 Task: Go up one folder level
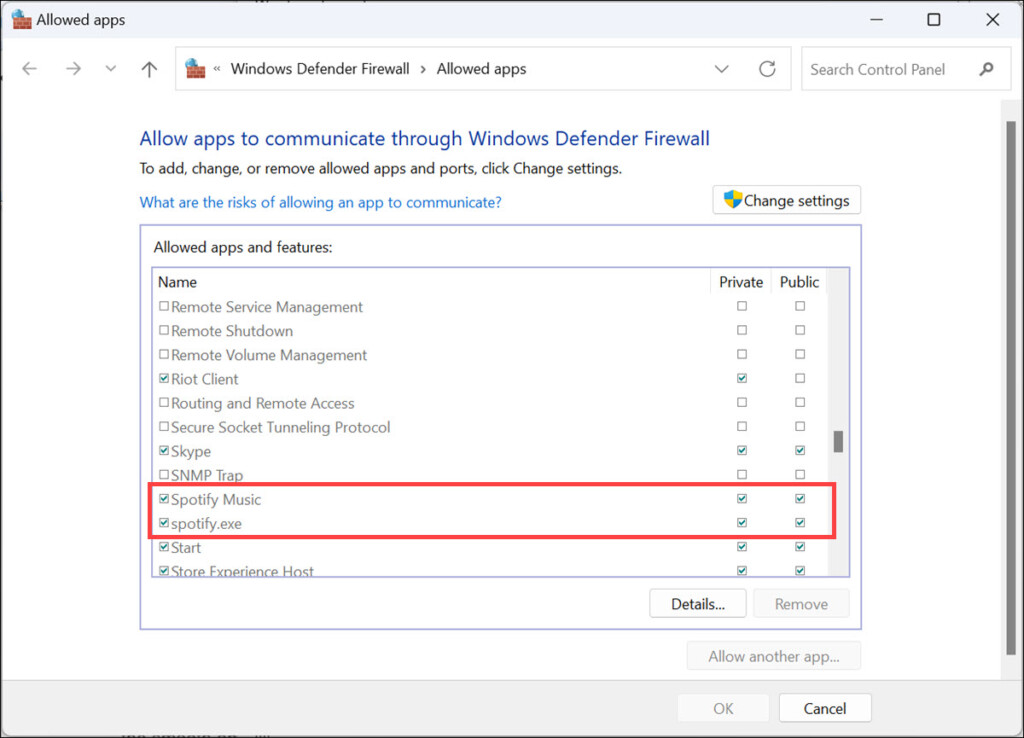coord(149,69)
